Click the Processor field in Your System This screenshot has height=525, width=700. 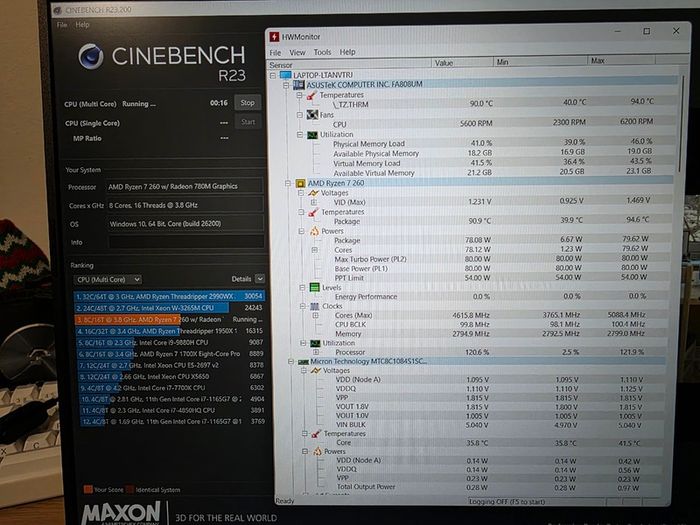point(184,186)
